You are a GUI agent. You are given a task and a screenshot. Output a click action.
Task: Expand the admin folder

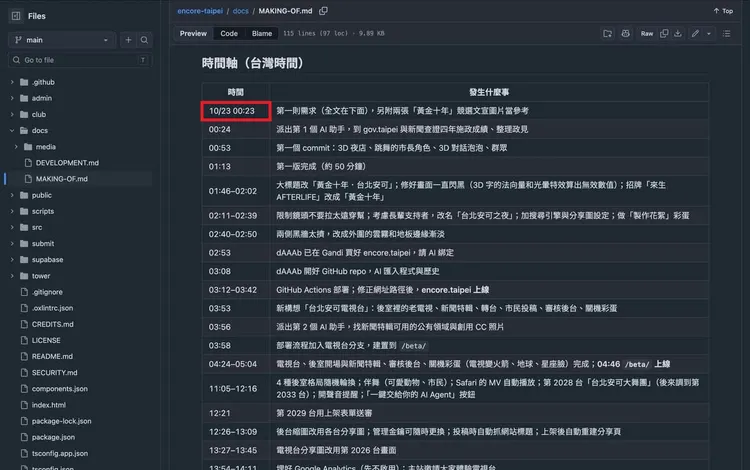click(12, 98)
